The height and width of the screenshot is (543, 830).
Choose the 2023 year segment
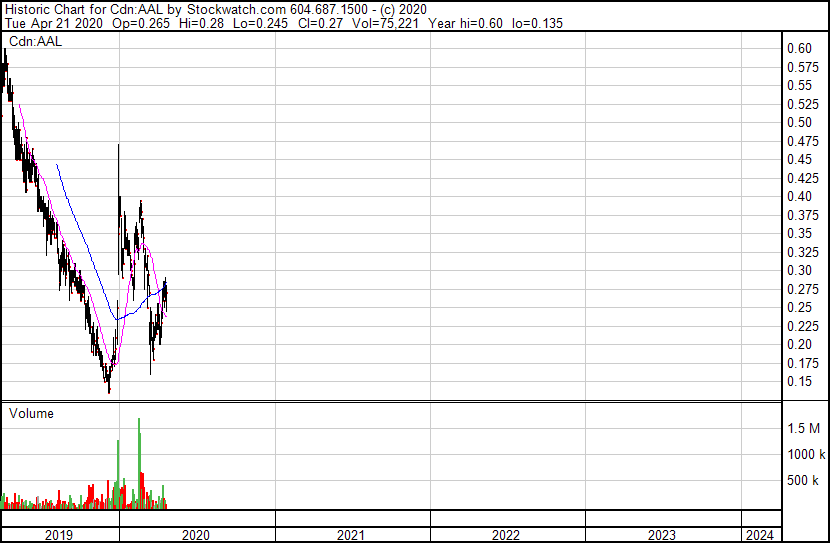[662, 535]
